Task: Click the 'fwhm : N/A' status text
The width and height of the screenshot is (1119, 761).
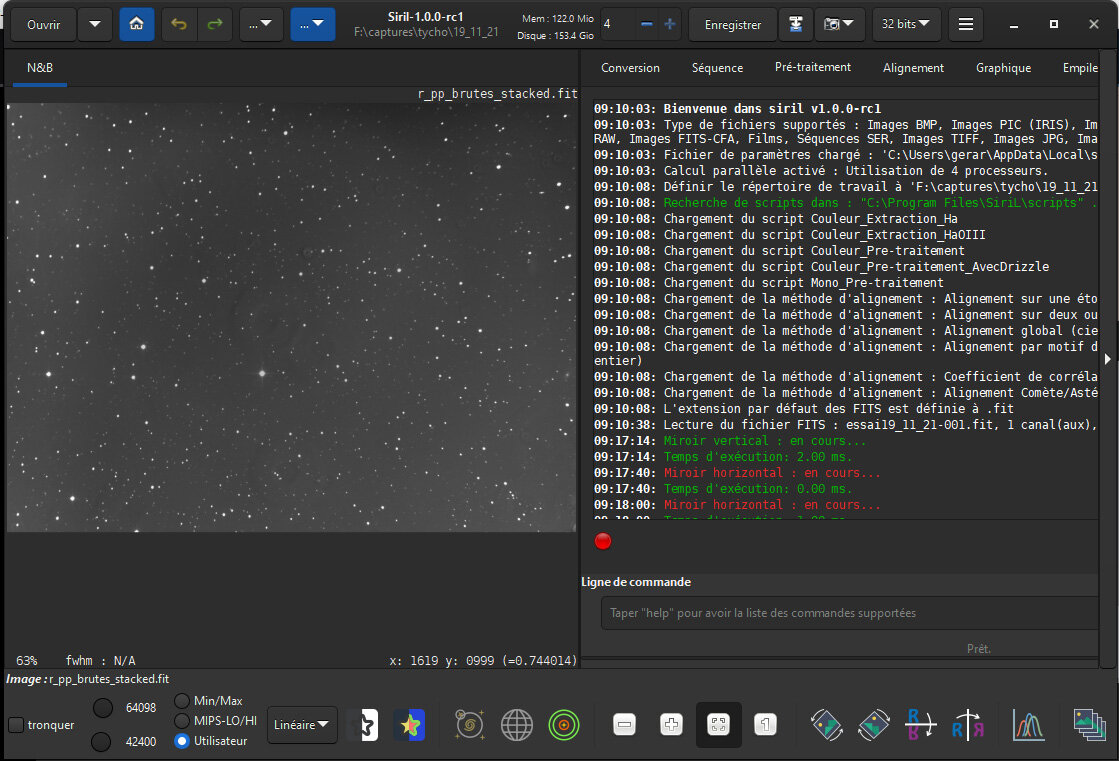Action: (101, 661)
